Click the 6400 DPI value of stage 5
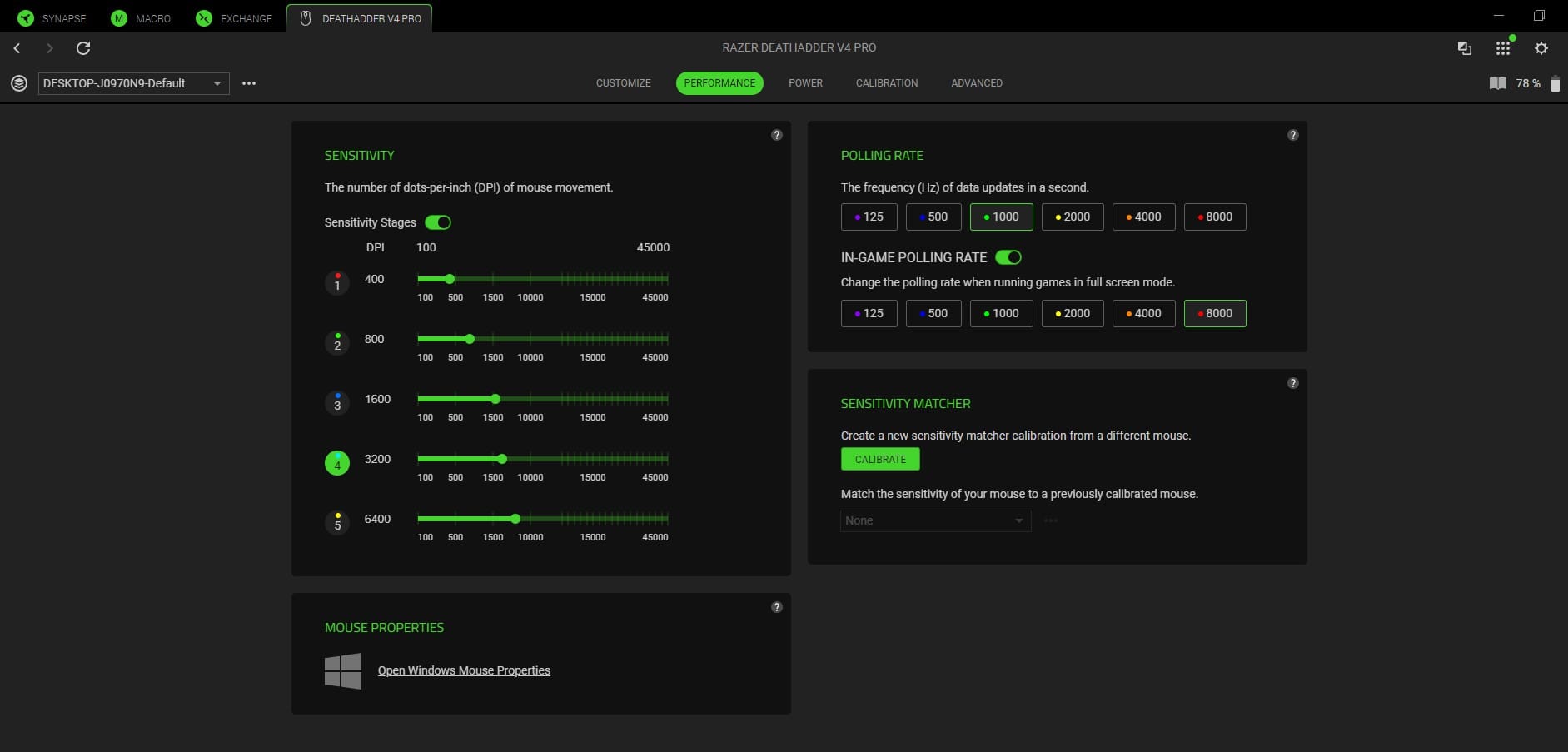Image resolution: width=1568 pixels, height=752 pixels. 377,519
